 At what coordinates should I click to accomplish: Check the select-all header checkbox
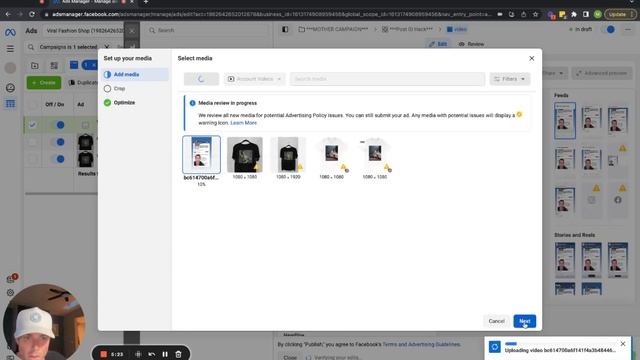(x=33, y=104)
